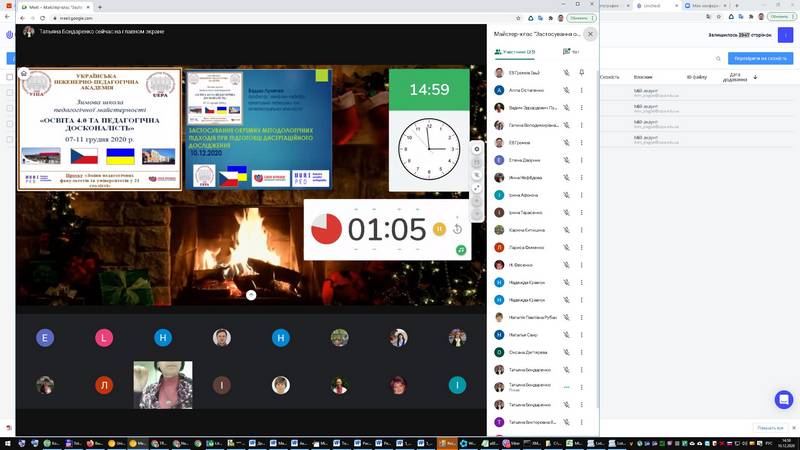Select the live video participant tile

[x=163, y=385]
